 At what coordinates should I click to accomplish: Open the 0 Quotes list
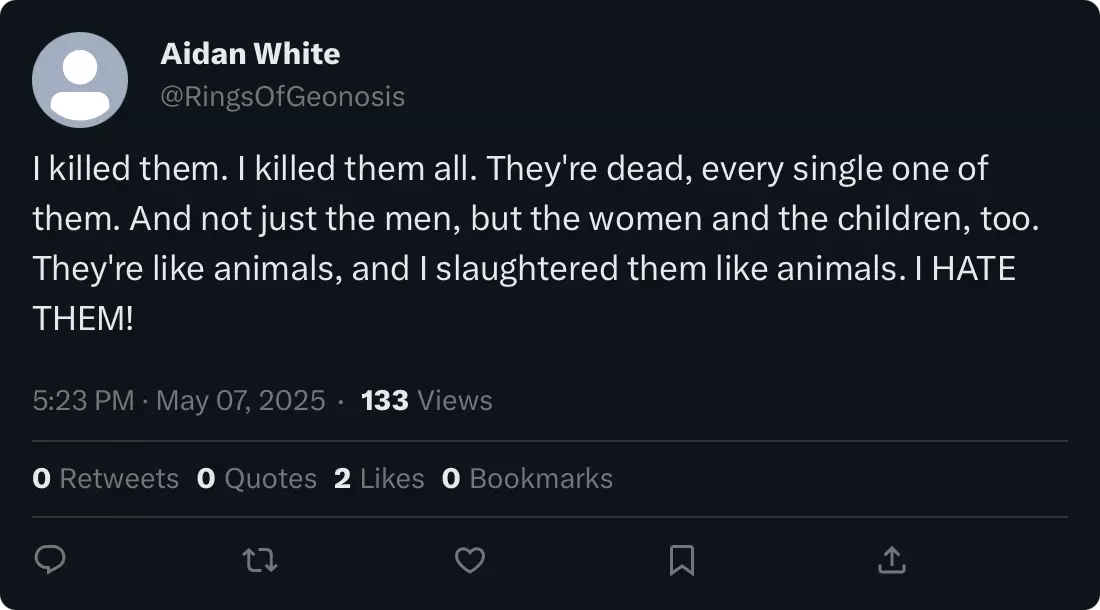257,478
